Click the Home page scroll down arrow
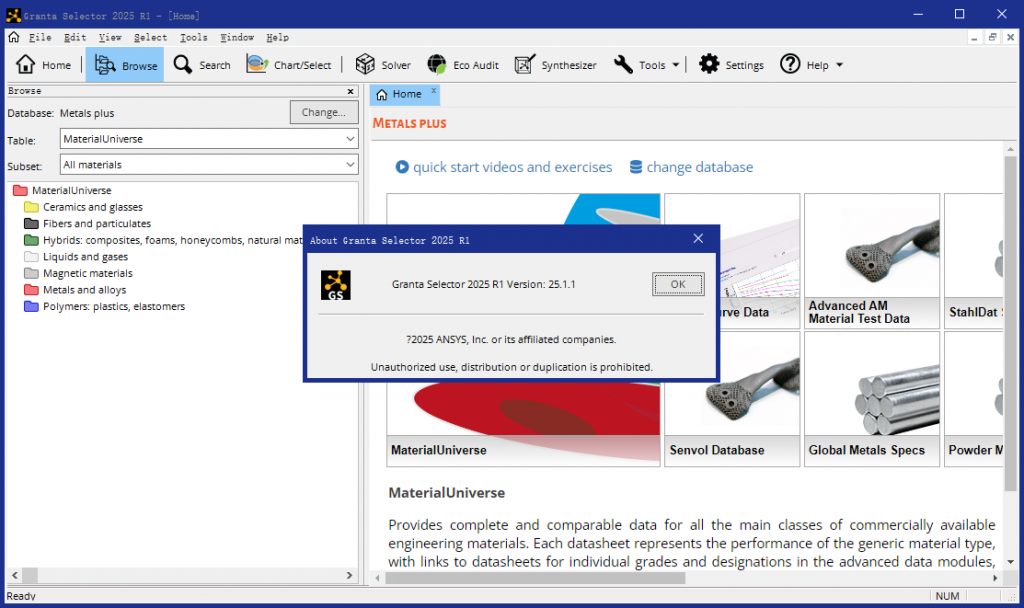 (1010, 562)
